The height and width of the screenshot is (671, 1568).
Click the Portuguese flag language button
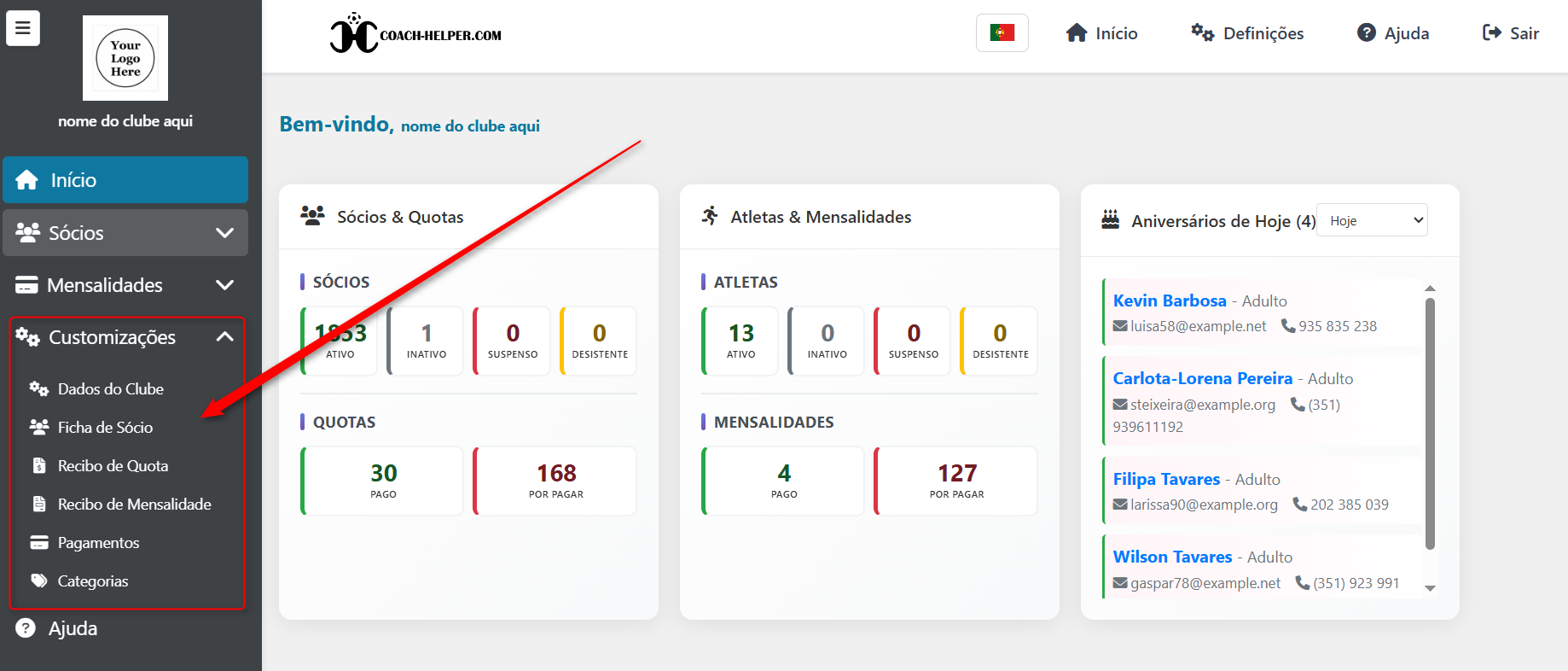pyautogui.click(x=1002, y=33)
